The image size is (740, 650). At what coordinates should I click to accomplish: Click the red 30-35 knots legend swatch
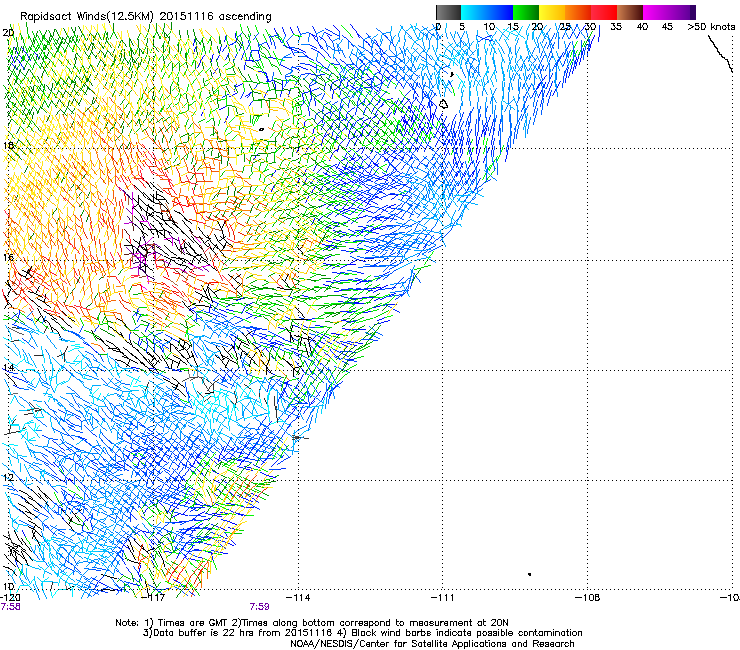[x=604, y=12]
